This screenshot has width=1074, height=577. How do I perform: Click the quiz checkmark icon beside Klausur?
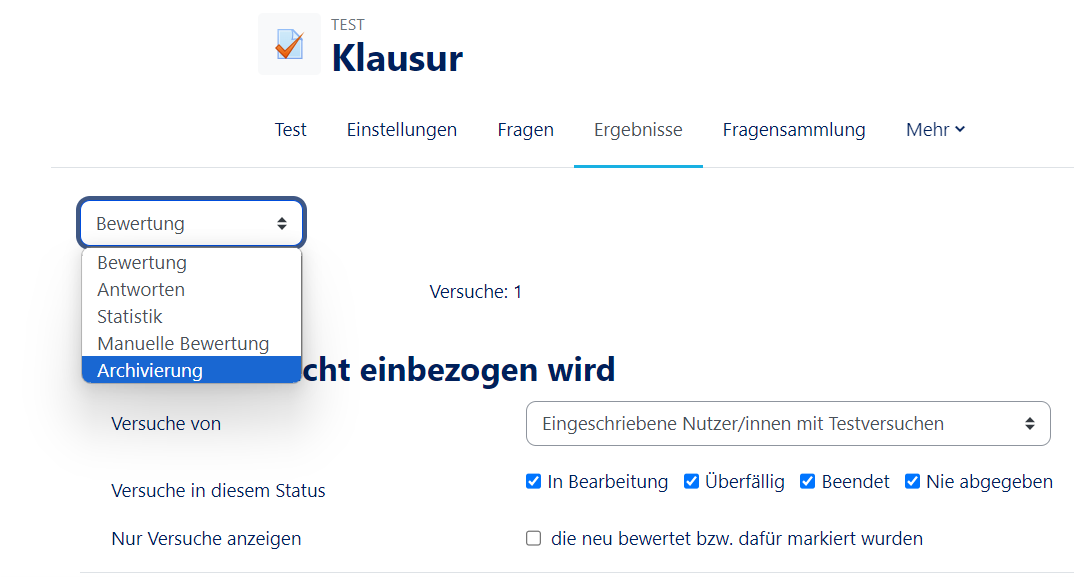tap(290, 45)
